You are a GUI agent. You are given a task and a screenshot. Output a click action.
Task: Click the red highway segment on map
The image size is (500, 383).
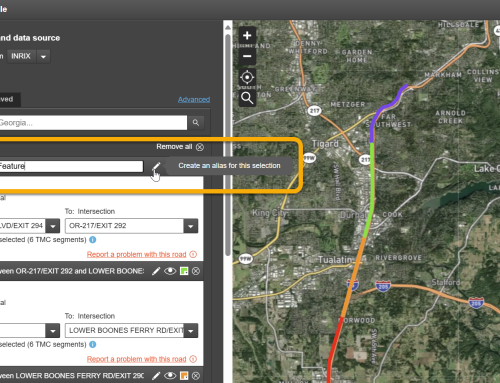click(x=335, y=350)
